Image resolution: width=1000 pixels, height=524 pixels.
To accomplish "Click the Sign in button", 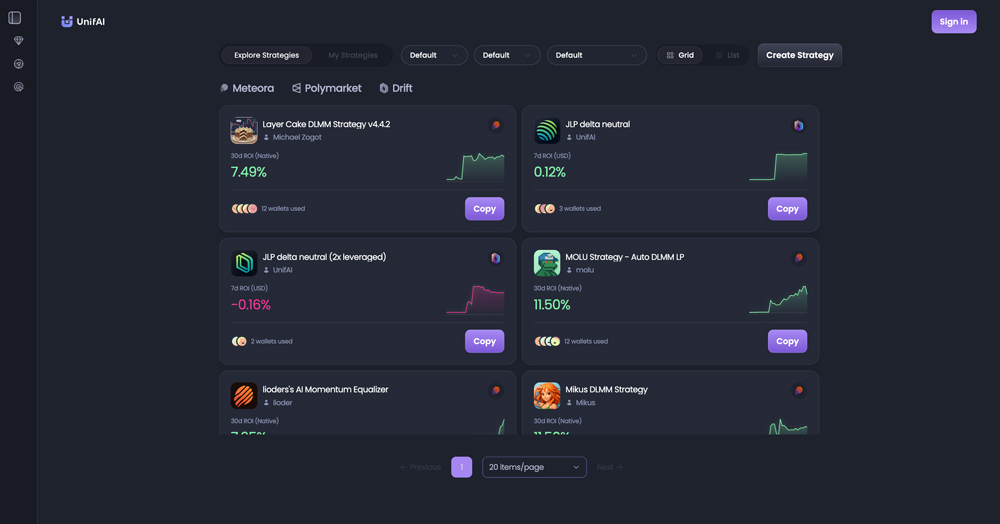I will point(953,22).
